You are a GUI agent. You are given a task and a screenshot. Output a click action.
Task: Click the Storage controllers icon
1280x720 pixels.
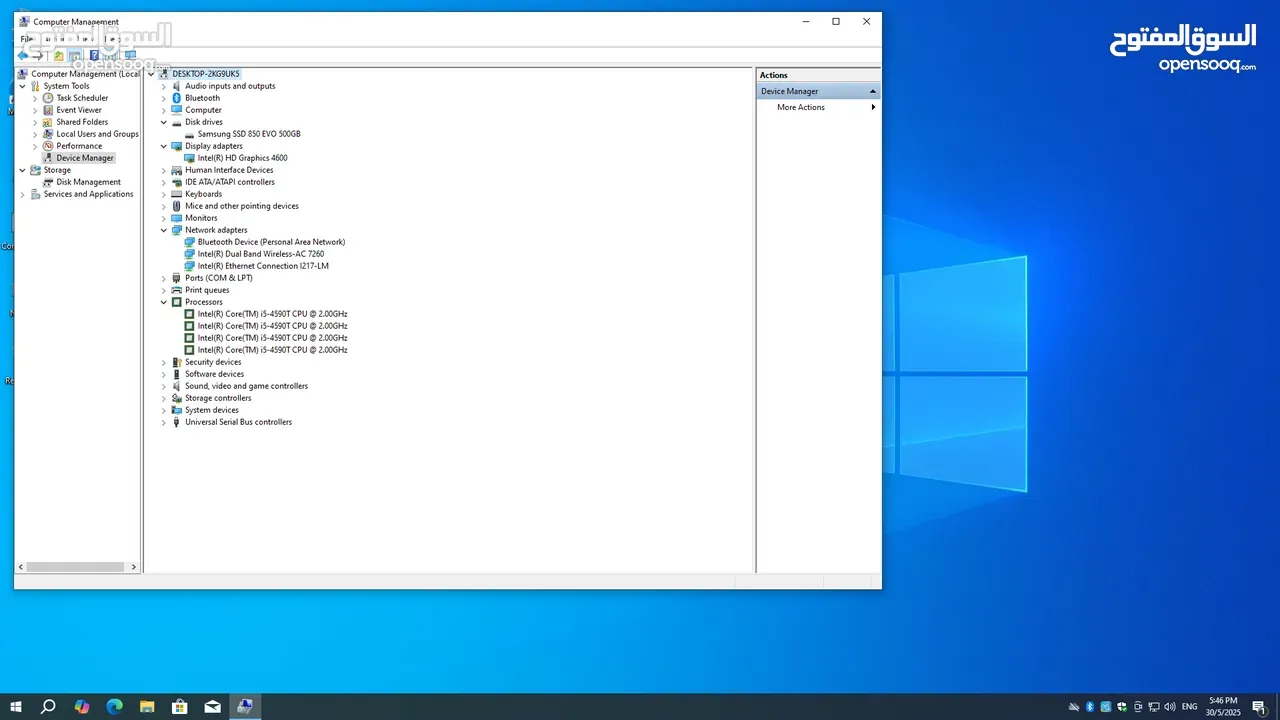[x=177, y=398]
